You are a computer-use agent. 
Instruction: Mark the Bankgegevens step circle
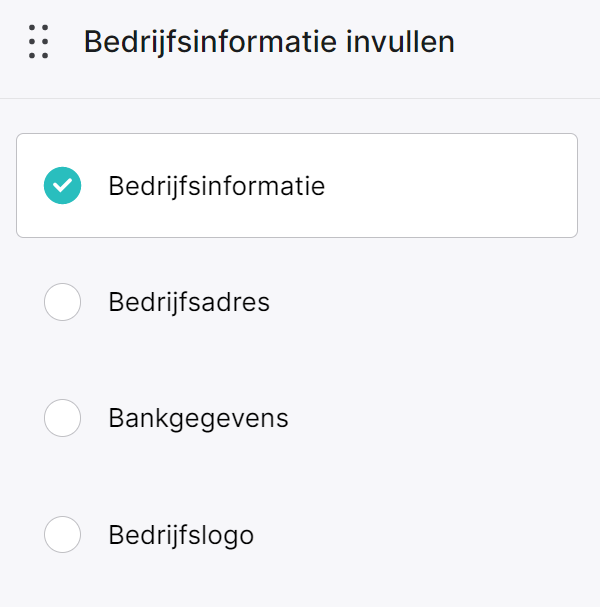(62, 418)
